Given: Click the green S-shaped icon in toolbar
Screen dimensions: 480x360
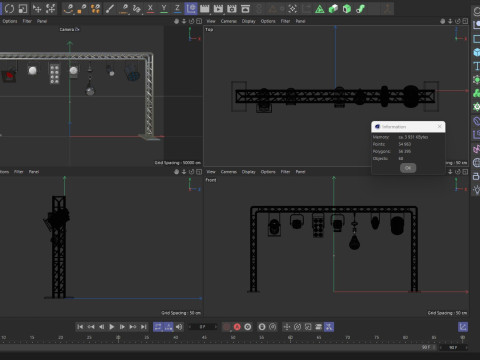Looking at the screenshot, I should [360, 9].
